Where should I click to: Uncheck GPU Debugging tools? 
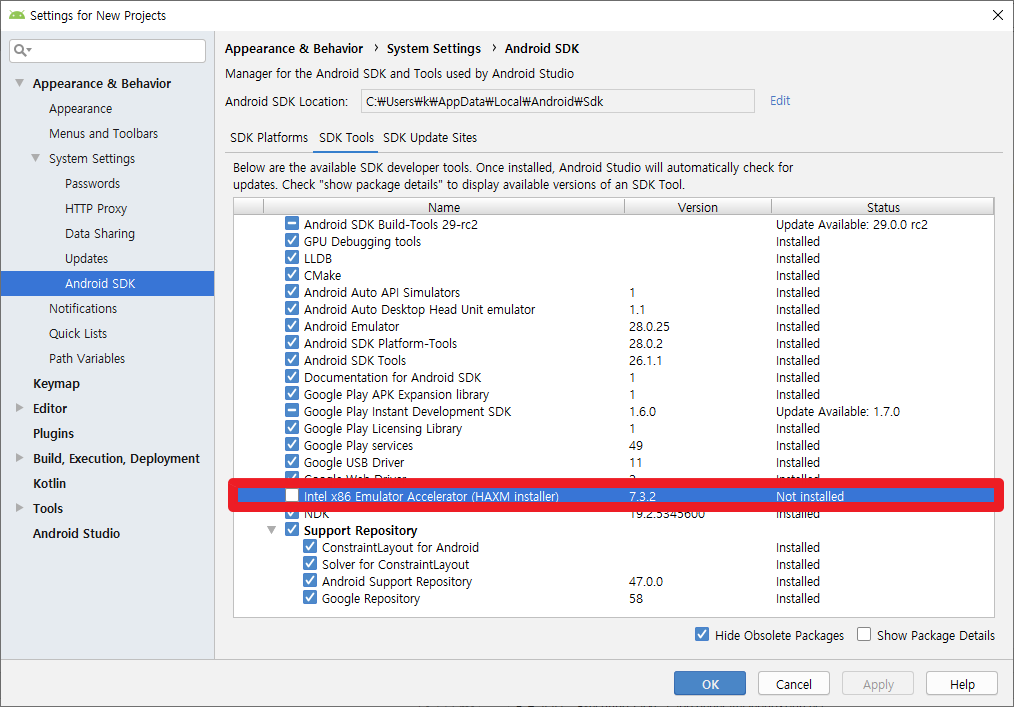click(292, 241)
